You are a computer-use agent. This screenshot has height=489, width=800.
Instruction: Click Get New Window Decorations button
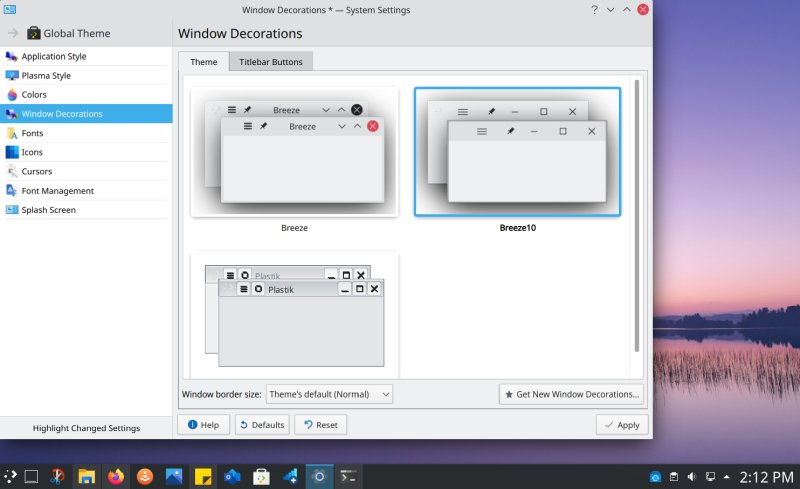click(x=571, y=394)
